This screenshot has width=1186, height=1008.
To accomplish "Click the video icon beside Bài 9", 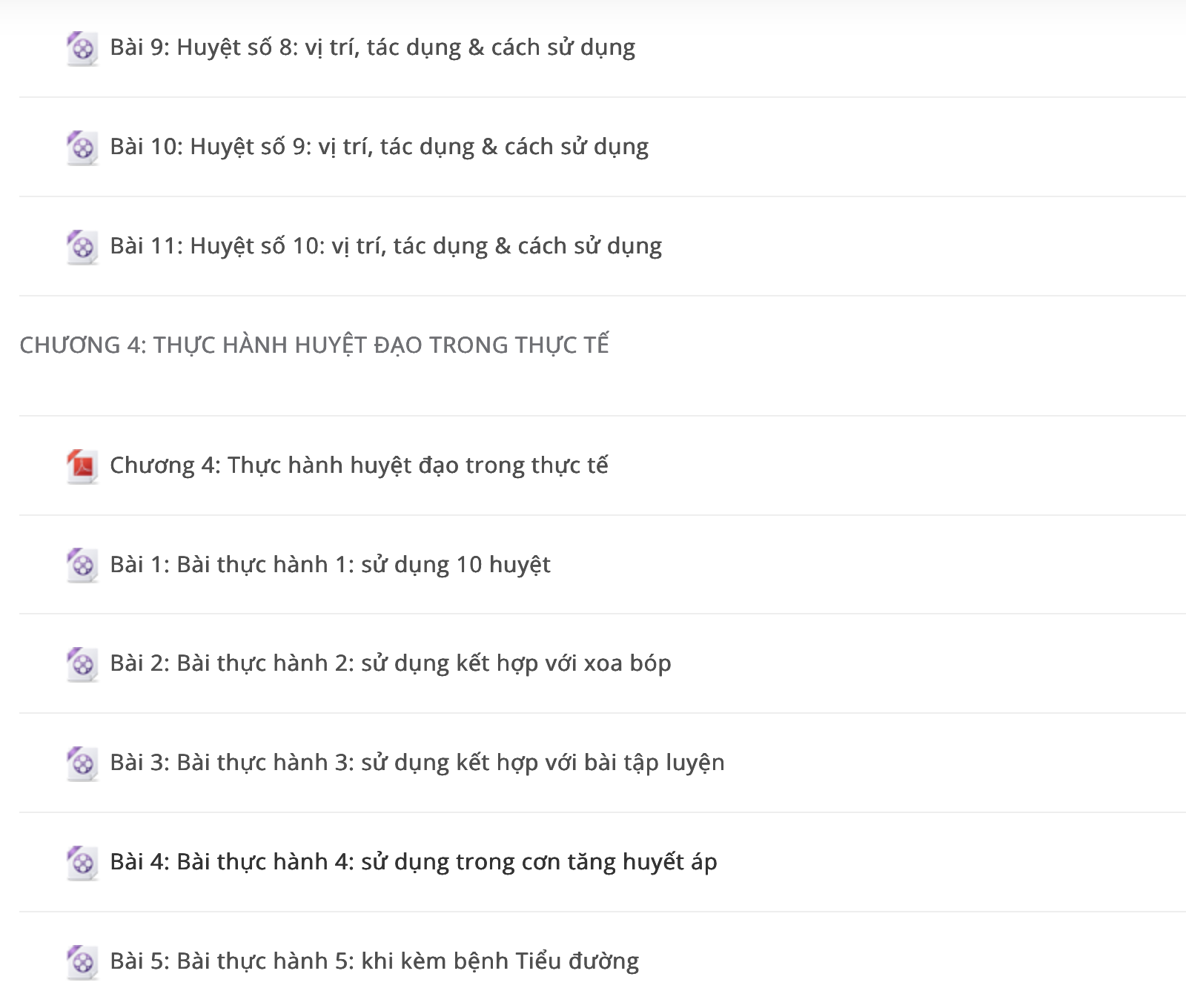I will click(82, 49).
